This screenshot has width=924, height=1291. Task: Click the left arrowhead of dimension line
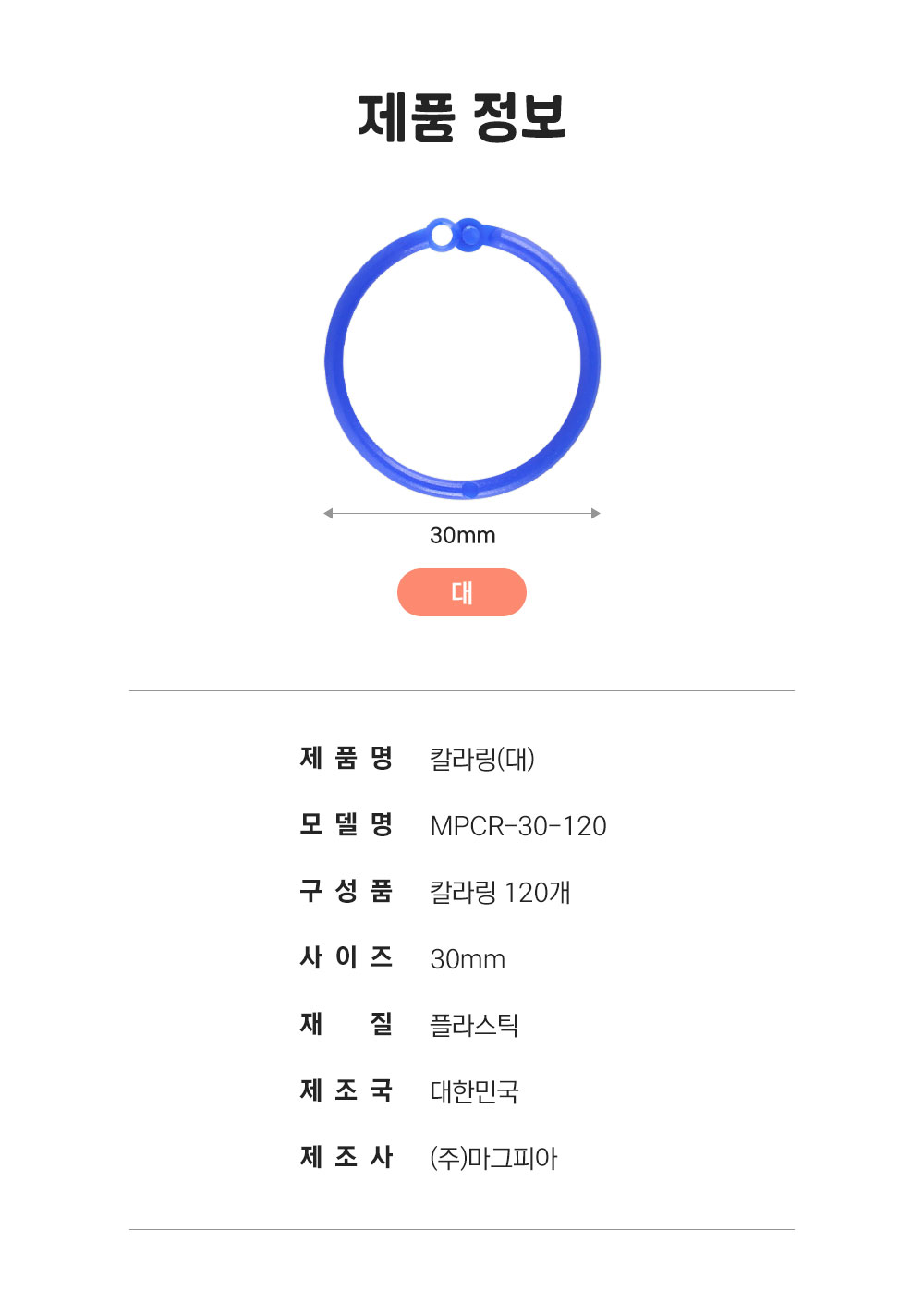[x=328, y=513]
